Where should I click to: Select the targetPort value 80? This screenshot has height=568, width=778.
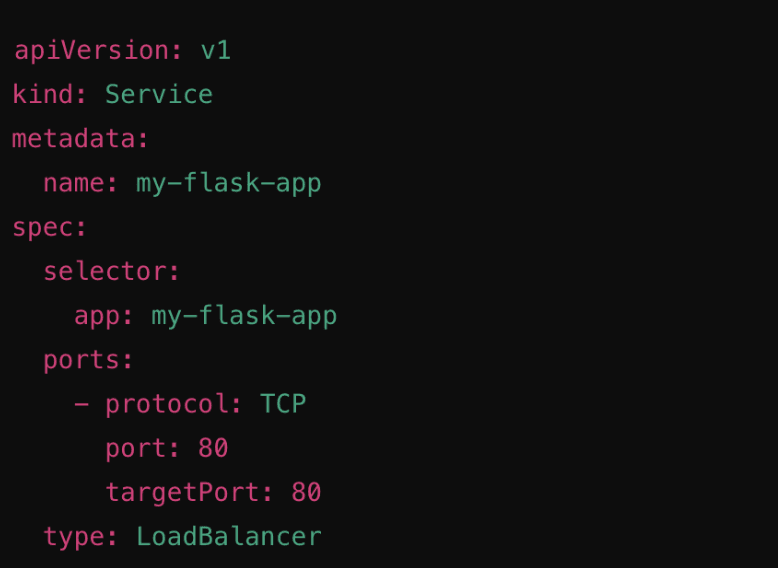[306, 492]
